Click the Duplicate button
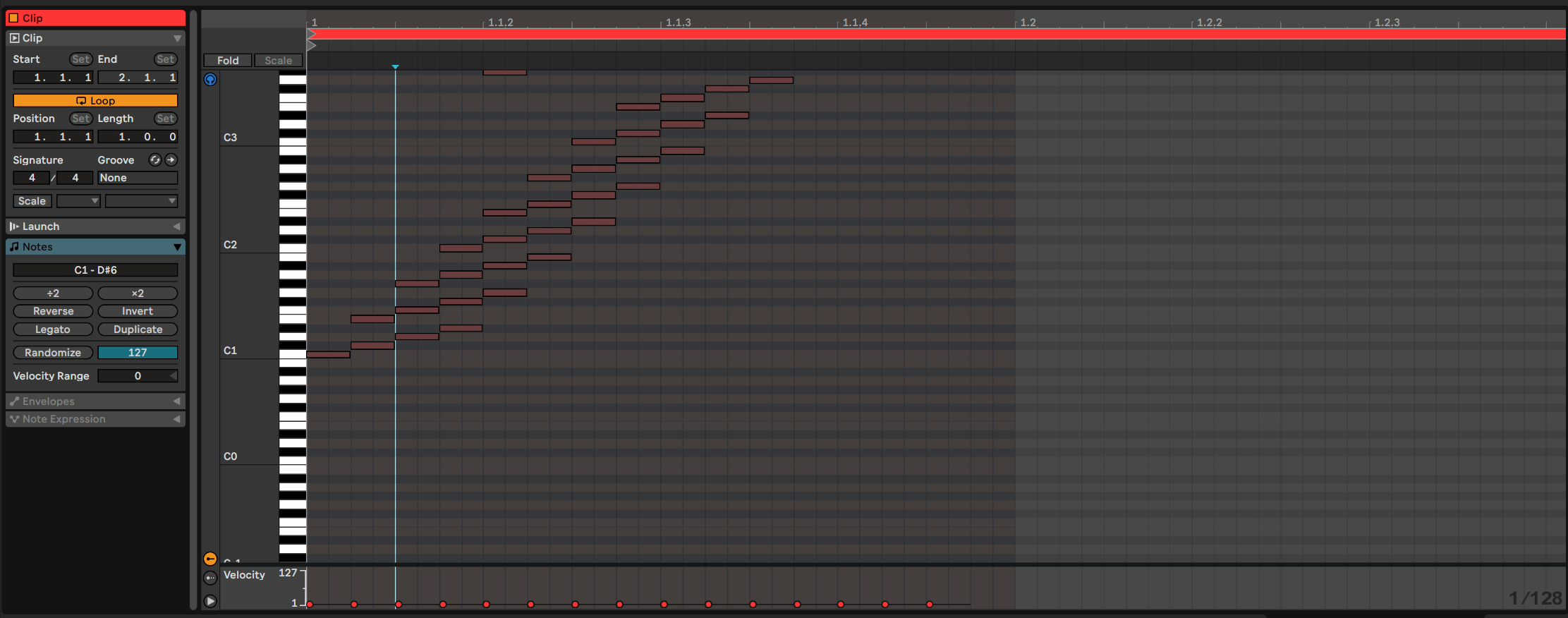The height and width of the screenshot is (618, 1568). pyautogui.click(x=138, y=329)
